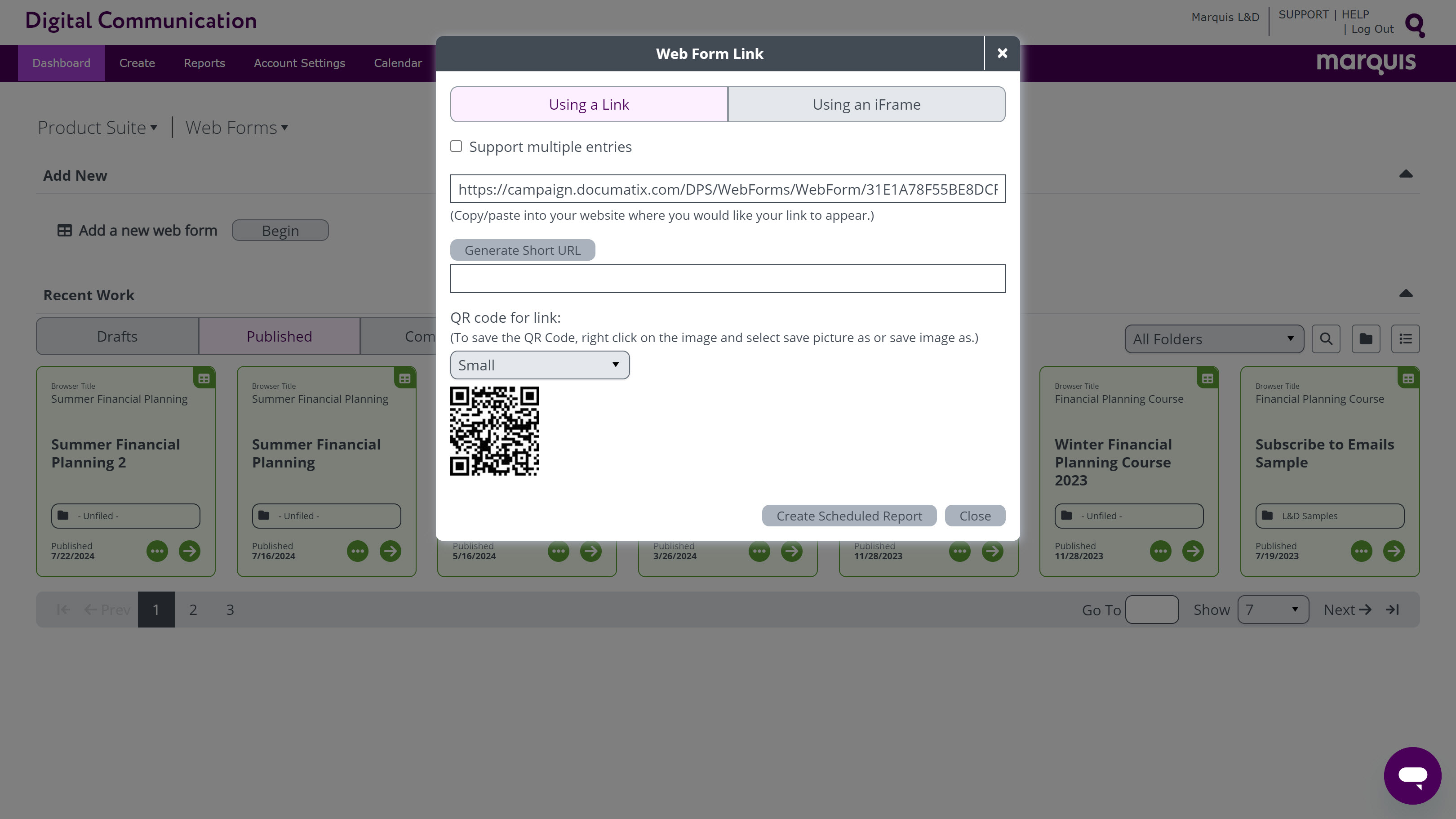This screenshot has width=1456, height=819.
Task: Open L&D Samples folder selector on Subscribe card
Action: click(1329, 516)
